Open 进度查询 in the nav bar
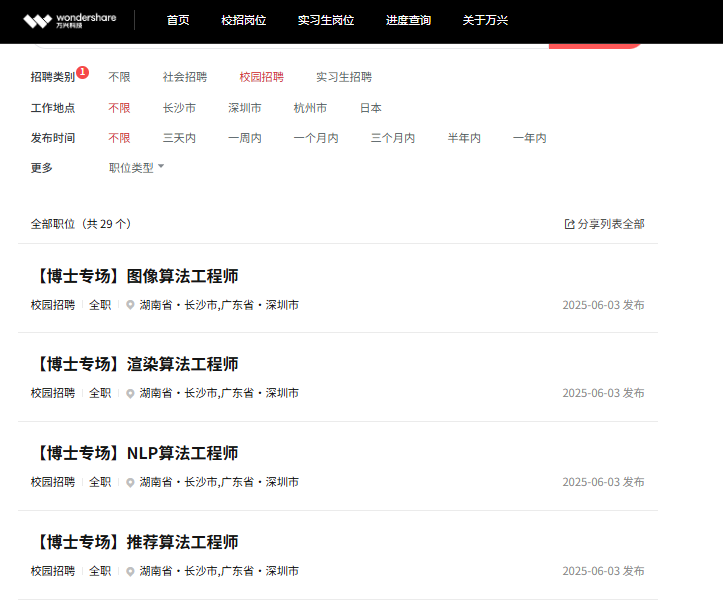 409,20
